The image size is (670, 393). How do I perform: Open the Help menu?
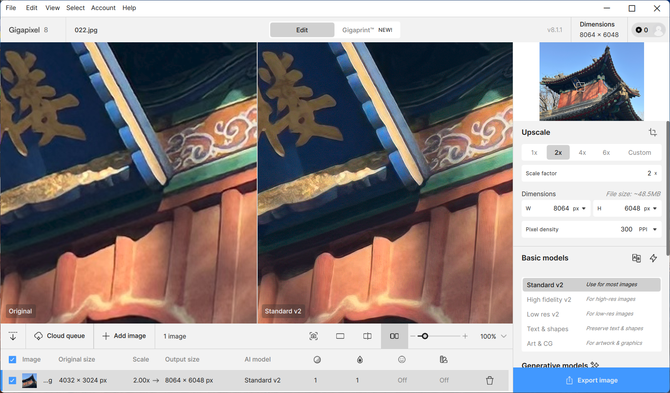[129, 8]
